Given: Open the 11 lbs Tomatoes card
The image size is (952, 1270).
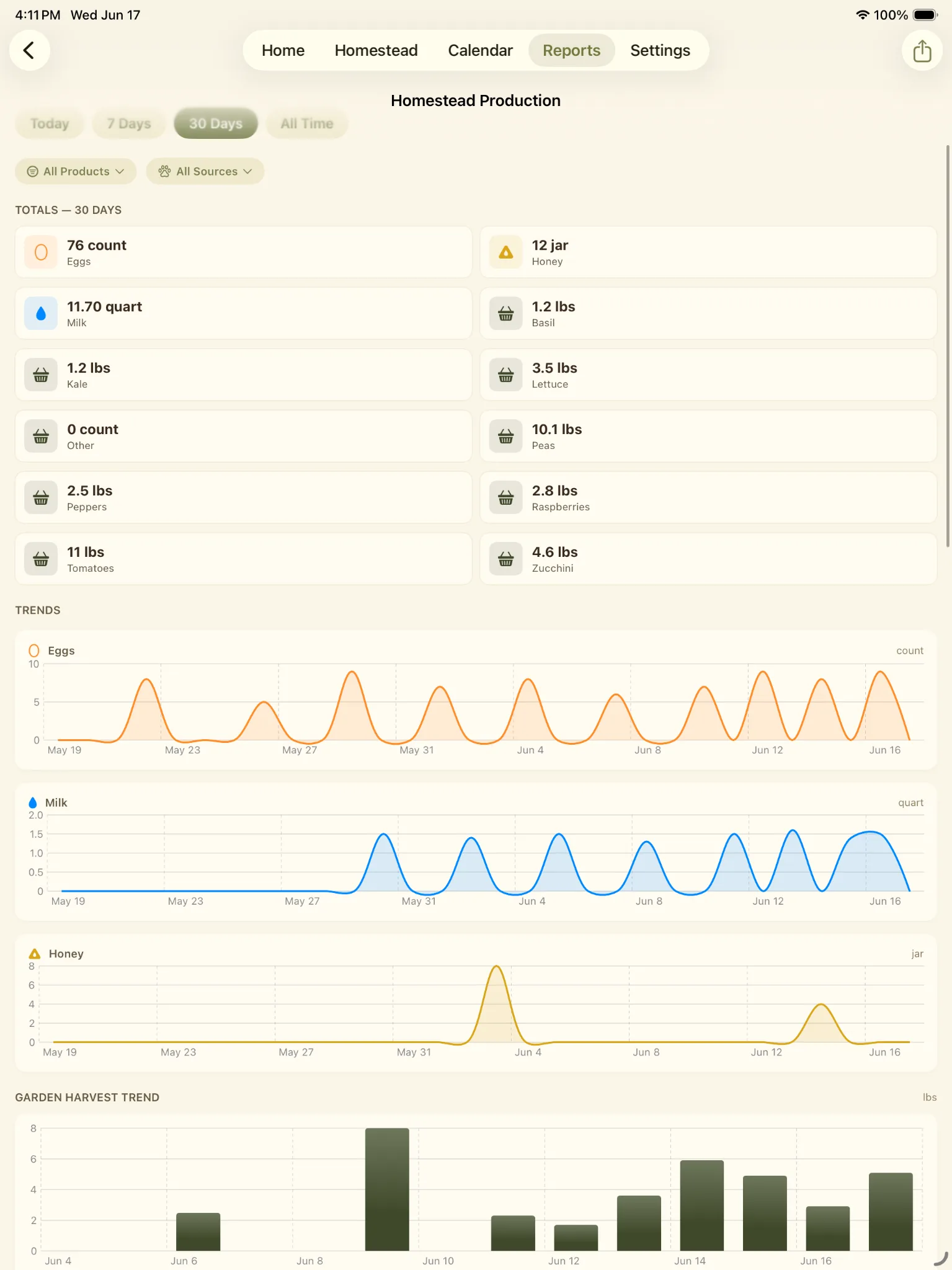Looking at the screenshot, I should (x=244, y=559).
